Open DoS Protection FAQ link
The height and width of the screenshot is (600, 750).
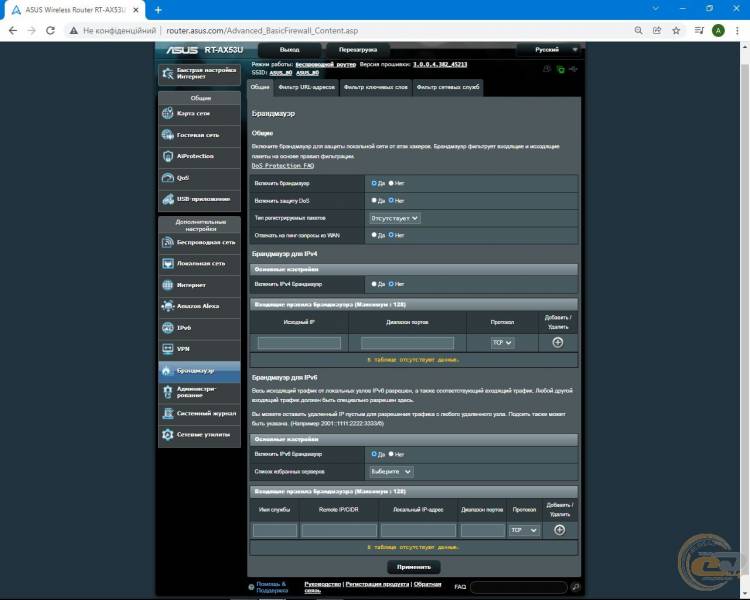point(283,166)
